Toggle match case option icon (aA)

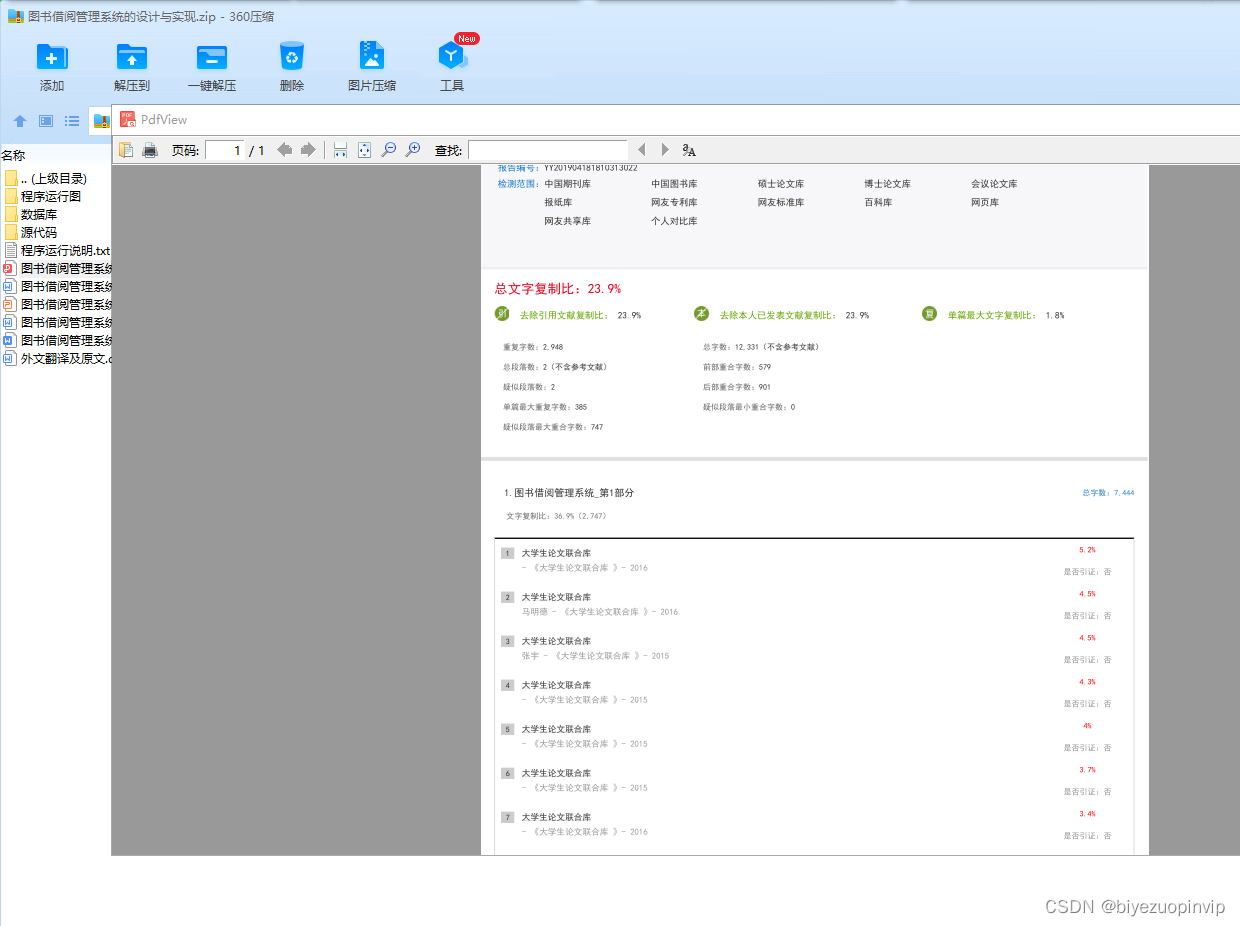pyautogui.click(x=689, y=150)
